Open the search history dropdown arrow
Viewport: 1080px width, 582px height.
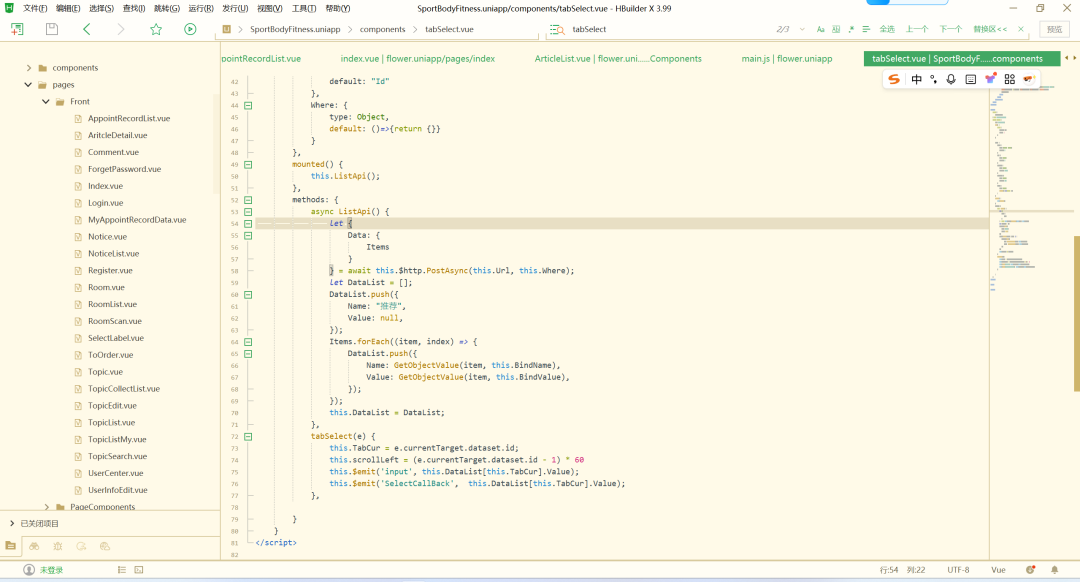tap(802, 29)
